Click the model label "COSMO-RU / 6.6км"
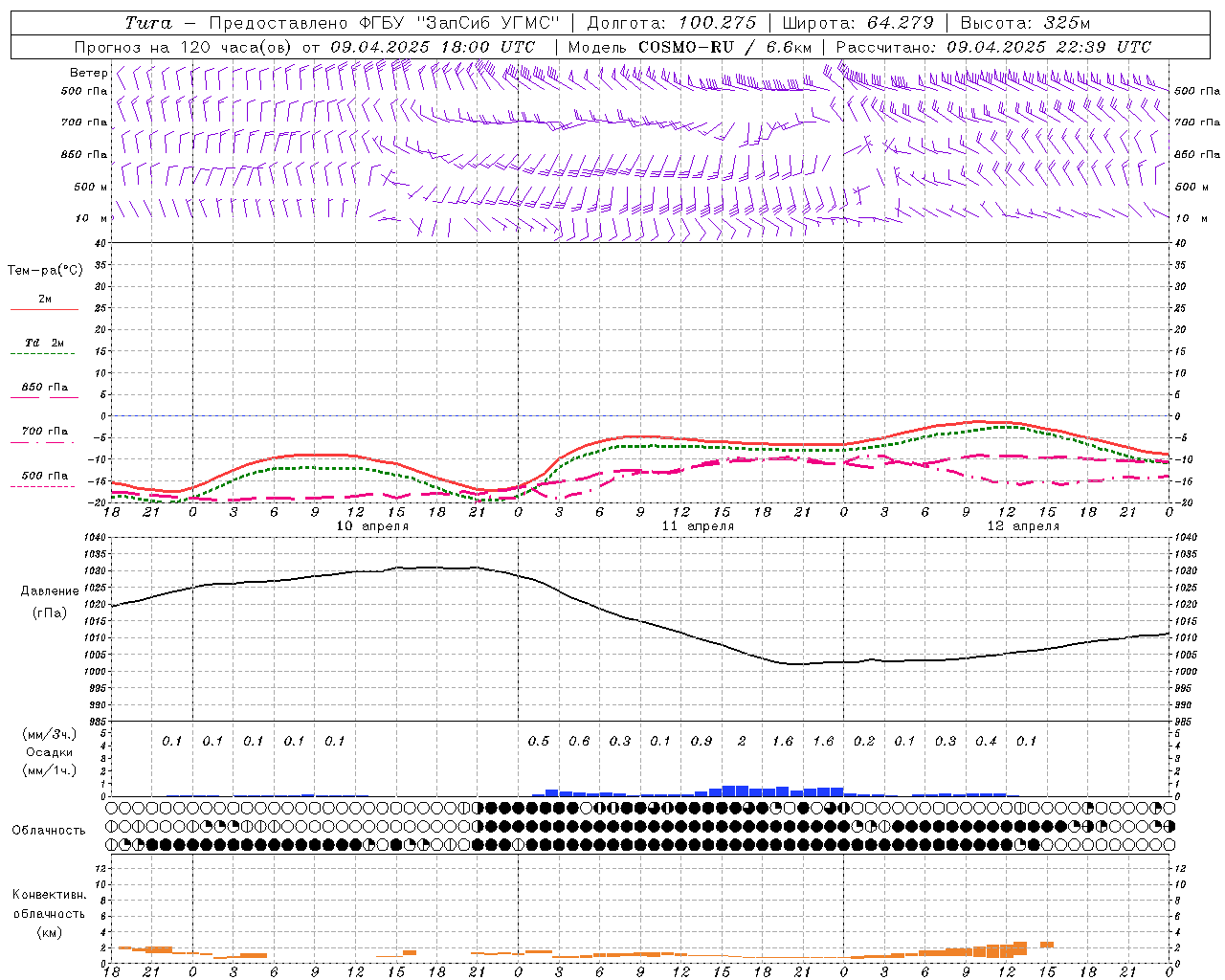 tap(724, 47)
